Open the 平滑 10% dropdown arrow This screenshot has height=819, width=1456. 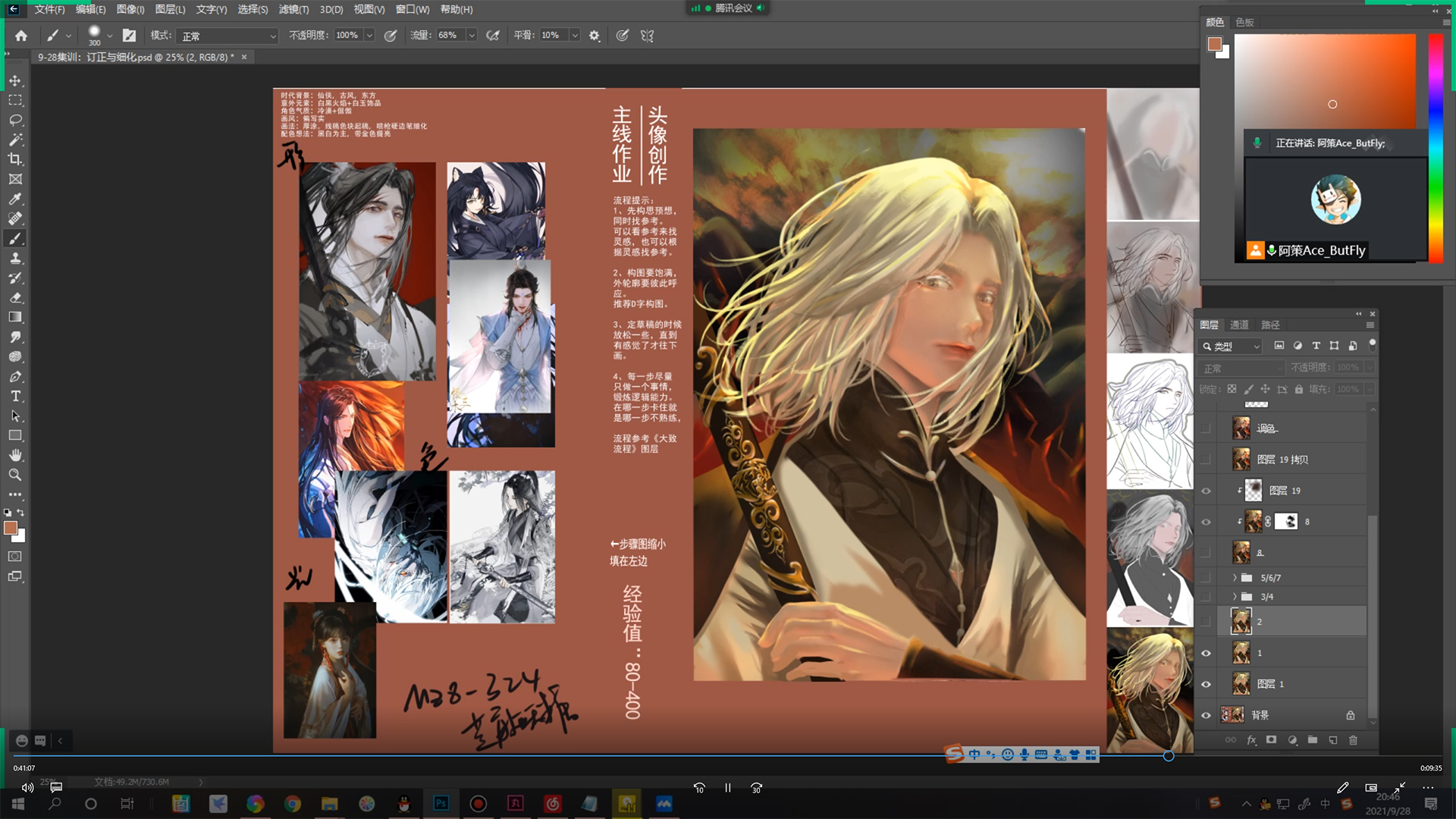coord(575,36)
